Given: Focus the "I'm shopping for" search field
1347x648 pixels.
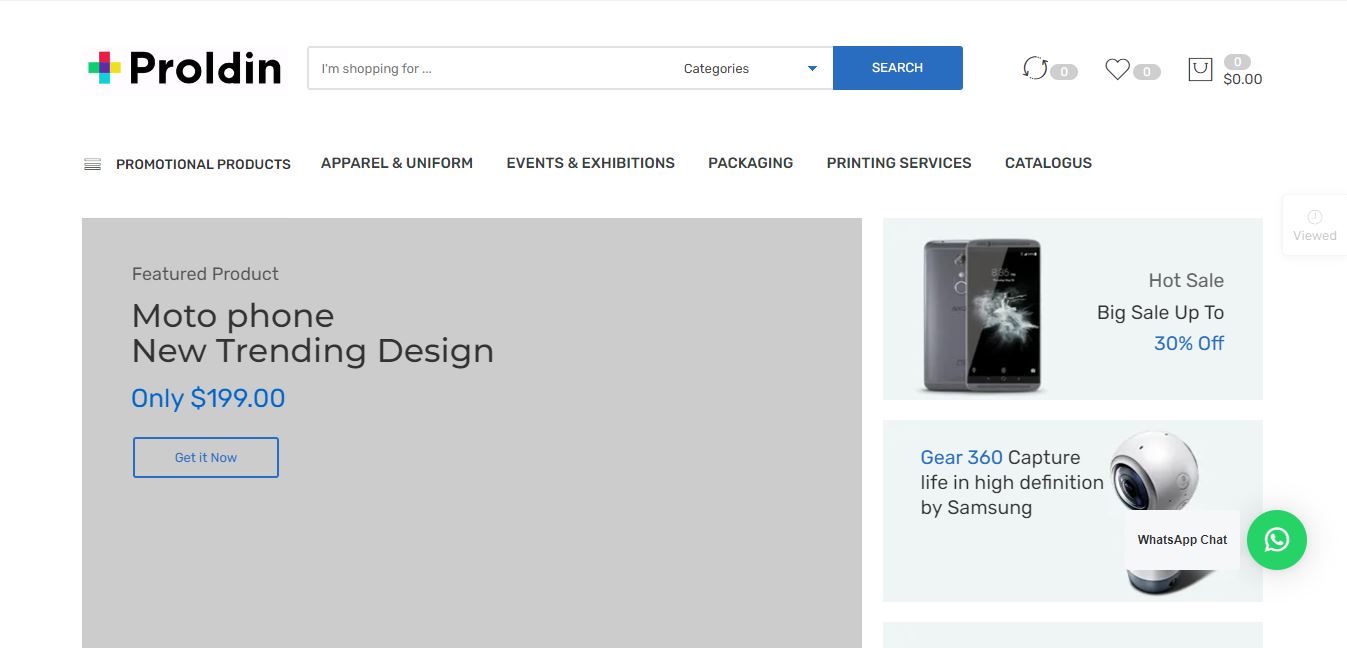Looking at the screenshot, I should click(x=490, y=68).
